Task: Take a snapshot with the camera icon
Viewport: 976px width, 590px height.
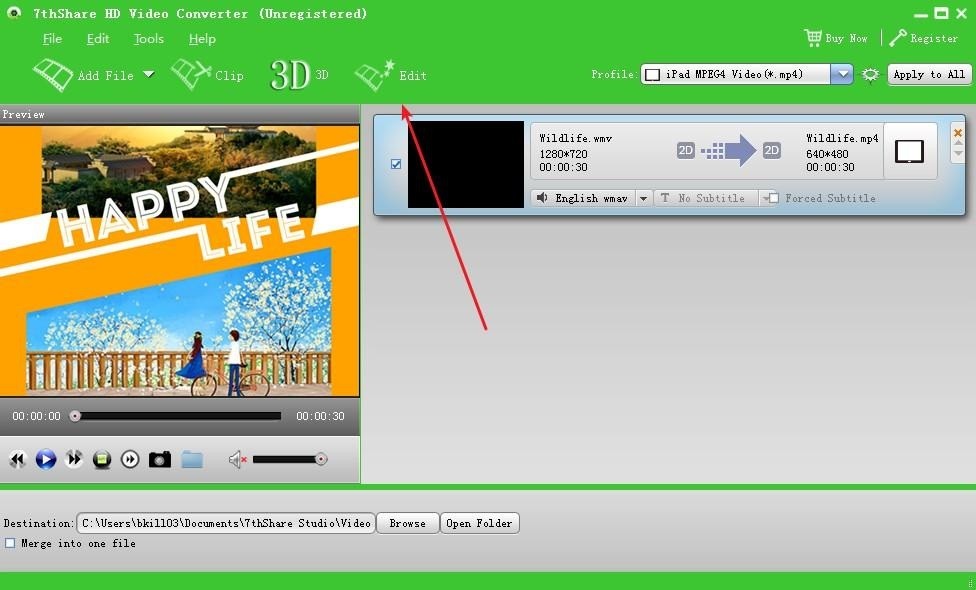Action: click(x=160, y=459)
